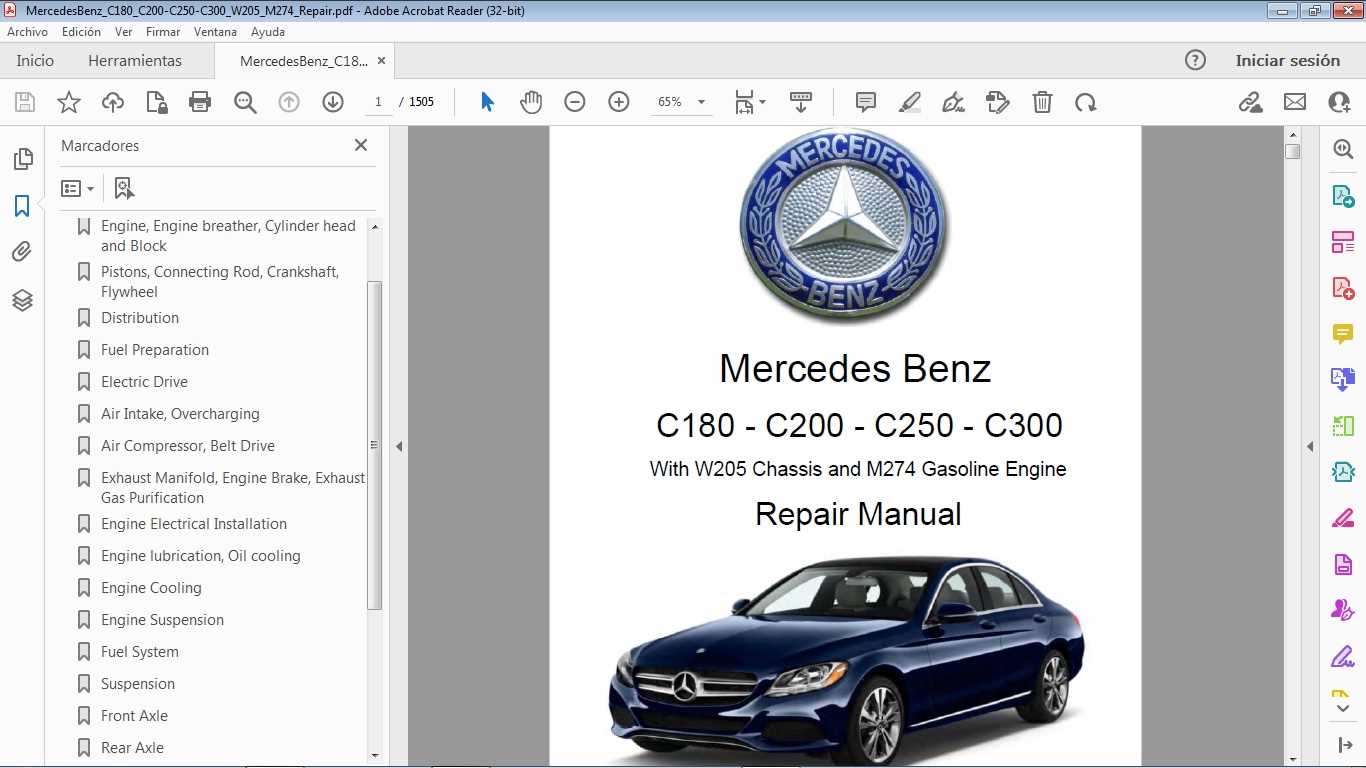The image size is (1366, 768).
Task: Open the Fuel Preparation bookmark
Action: point(154,350)
